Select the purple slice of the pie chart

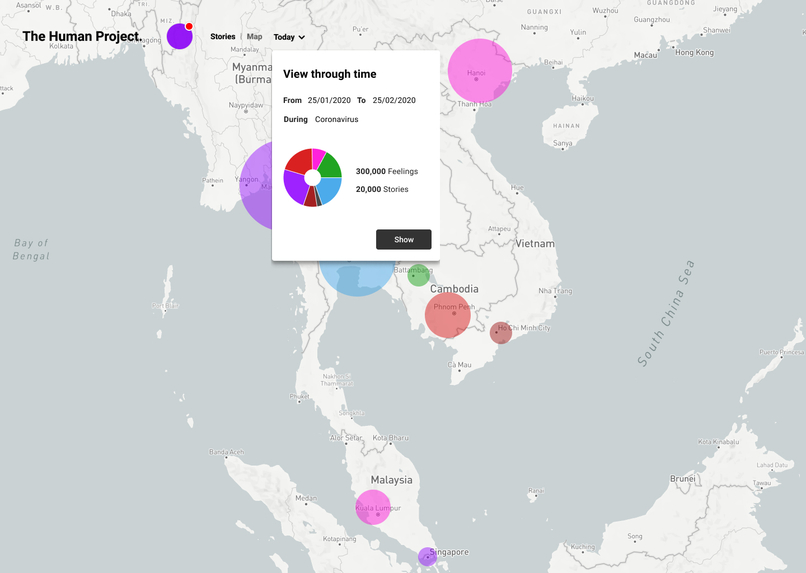(x=294, y=187)
